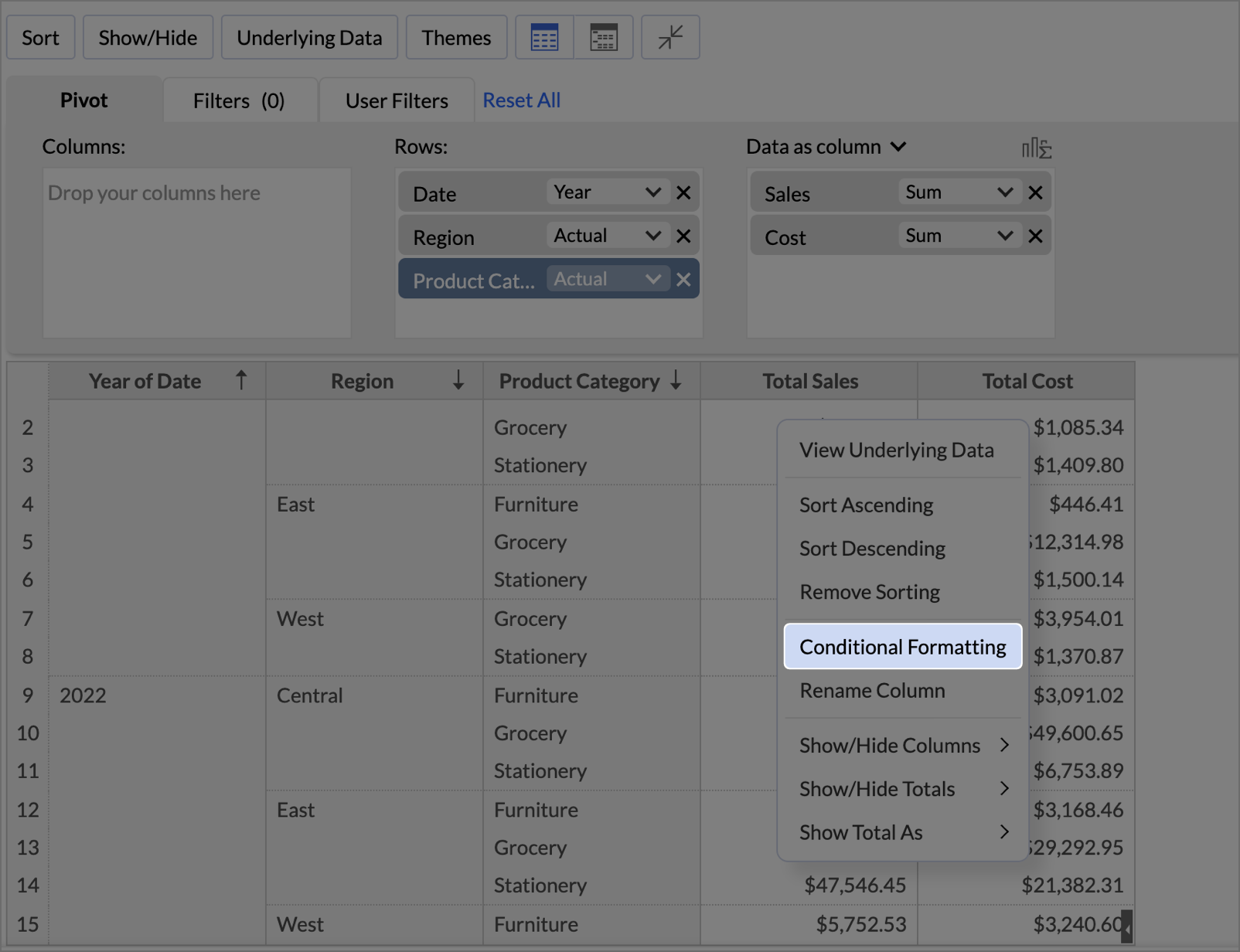This screenshot has height=952, width=1240.
Task: Click the descending sort arrow on Region header
Action: click(458, 380)
